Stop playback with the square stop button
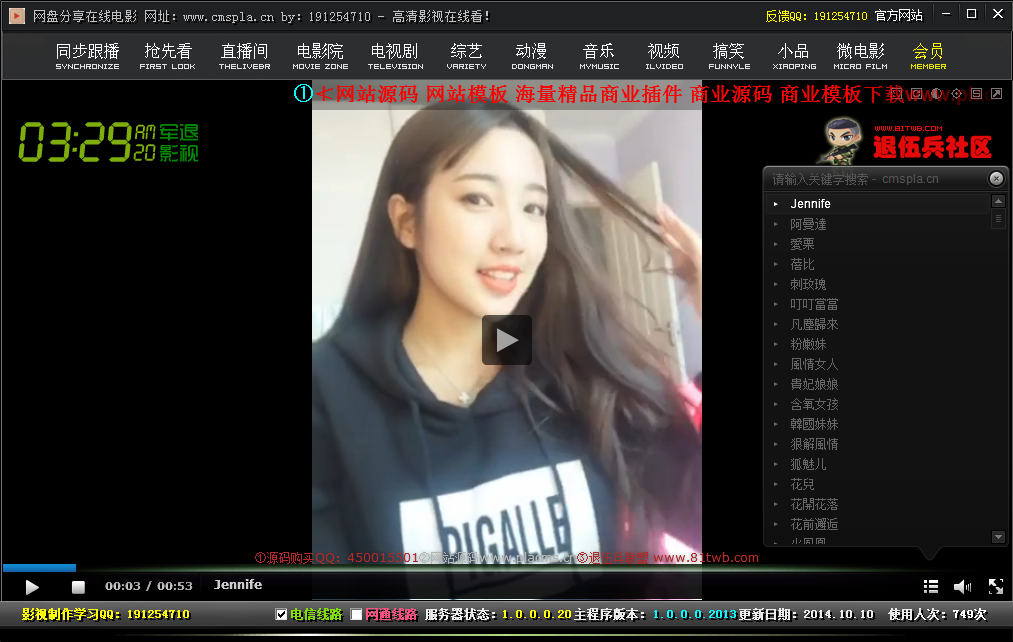The width and height of the screenshot is (1013, 642). coord(78,586)
